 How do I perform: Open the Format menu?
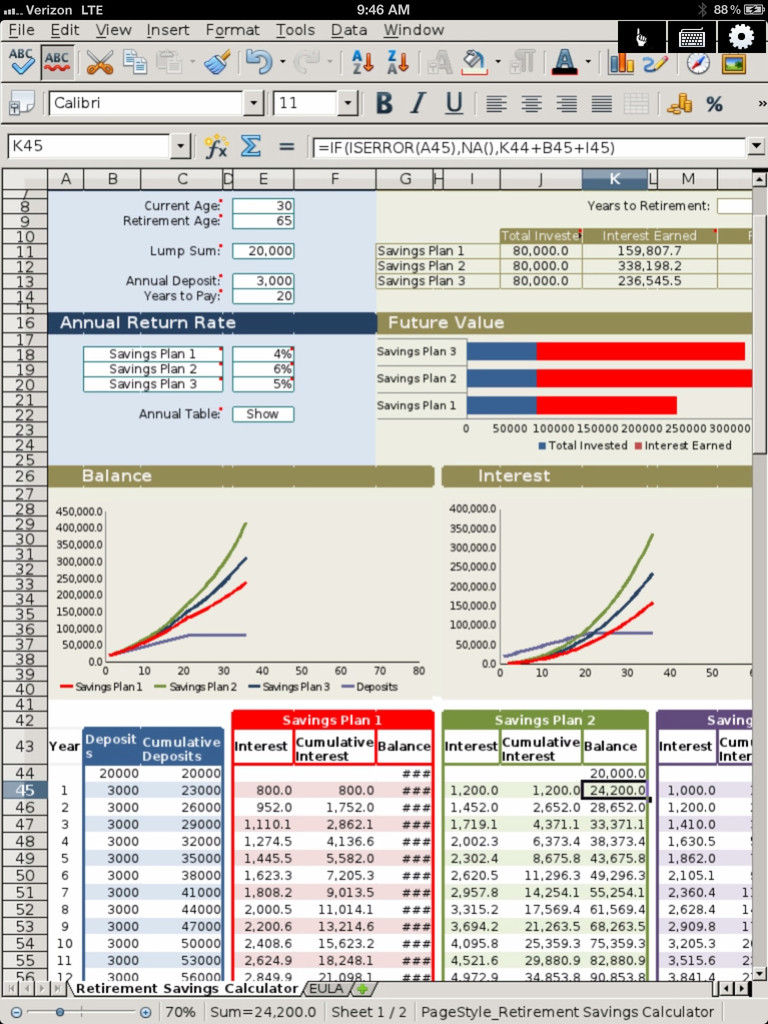pos(232,30)
